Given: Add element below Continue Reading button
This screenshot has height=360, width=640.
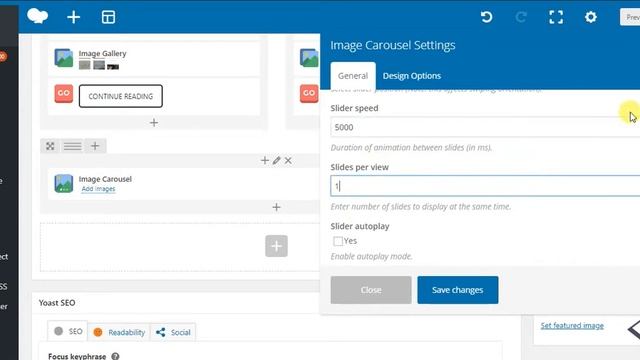Looking at the screenshot, I should tap(154, 122).
